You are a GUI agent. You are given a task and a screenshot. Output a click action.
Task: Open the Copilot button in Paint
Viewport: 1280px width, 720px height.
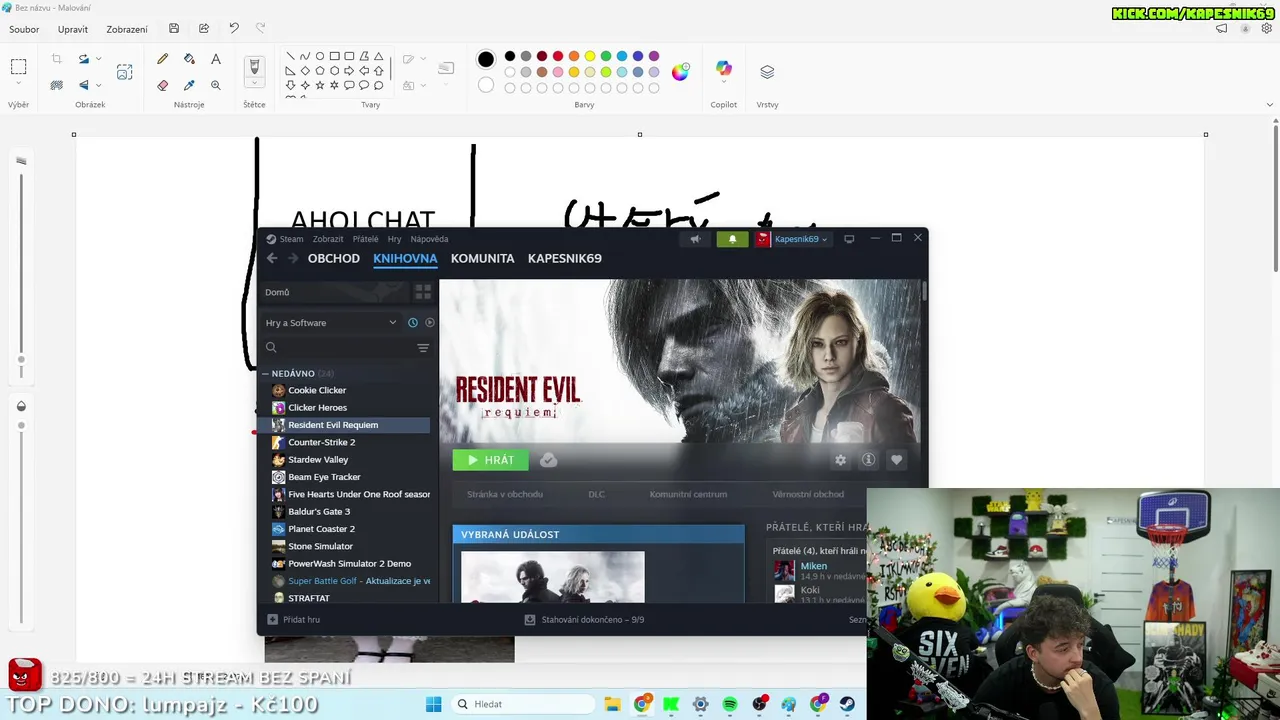724,69
